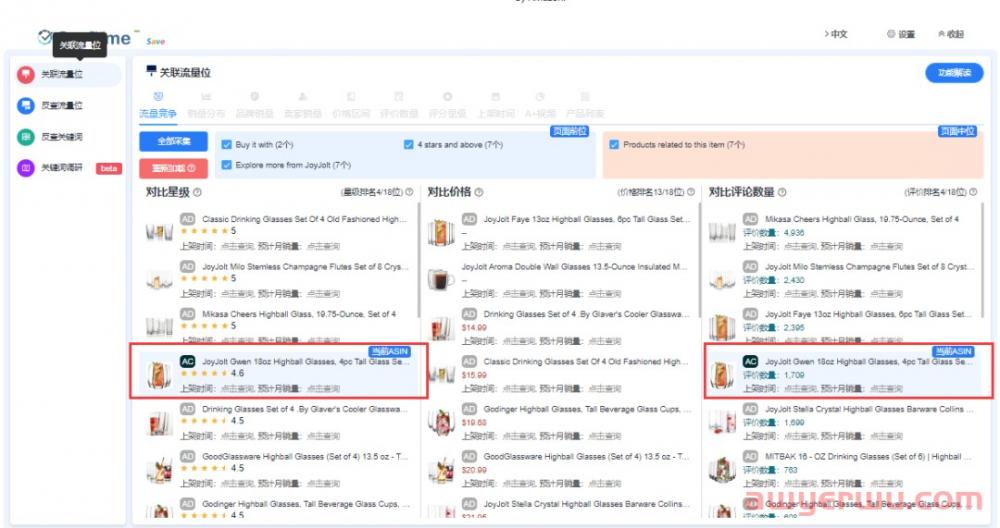Click the list icon above 产品列表

585,96
